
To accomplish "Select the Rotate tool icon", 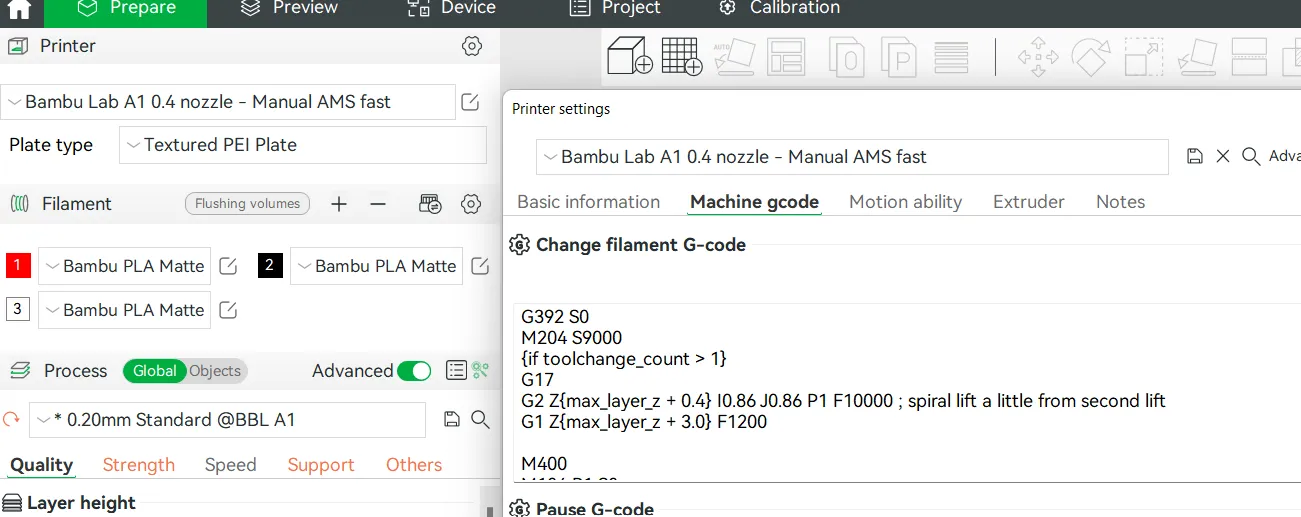I will [x=1091, y=57].
